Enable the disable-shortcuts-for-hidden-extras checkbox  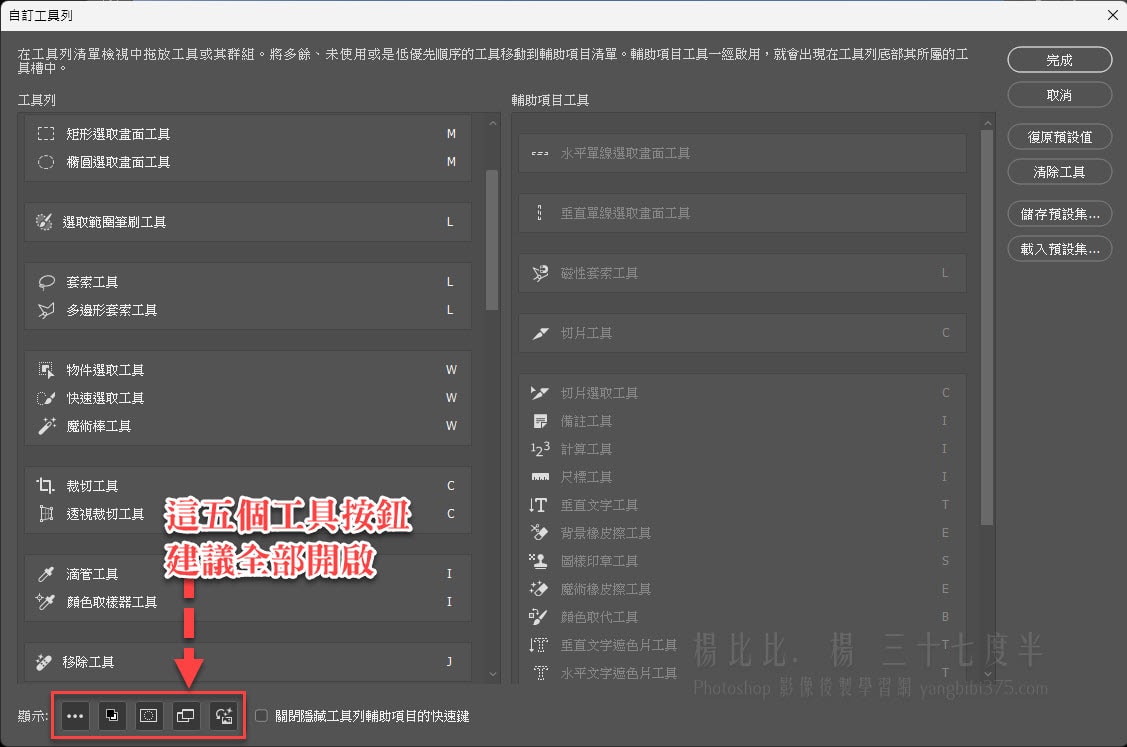click(261, 715)
